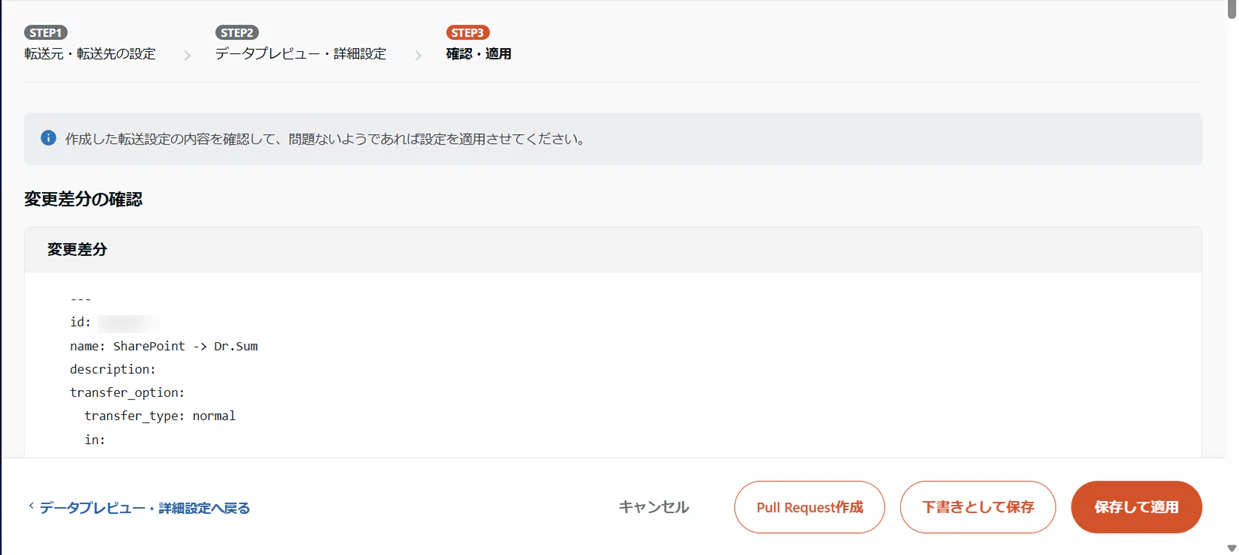
Task: Click the STEP1 badge
Action: 46,33
